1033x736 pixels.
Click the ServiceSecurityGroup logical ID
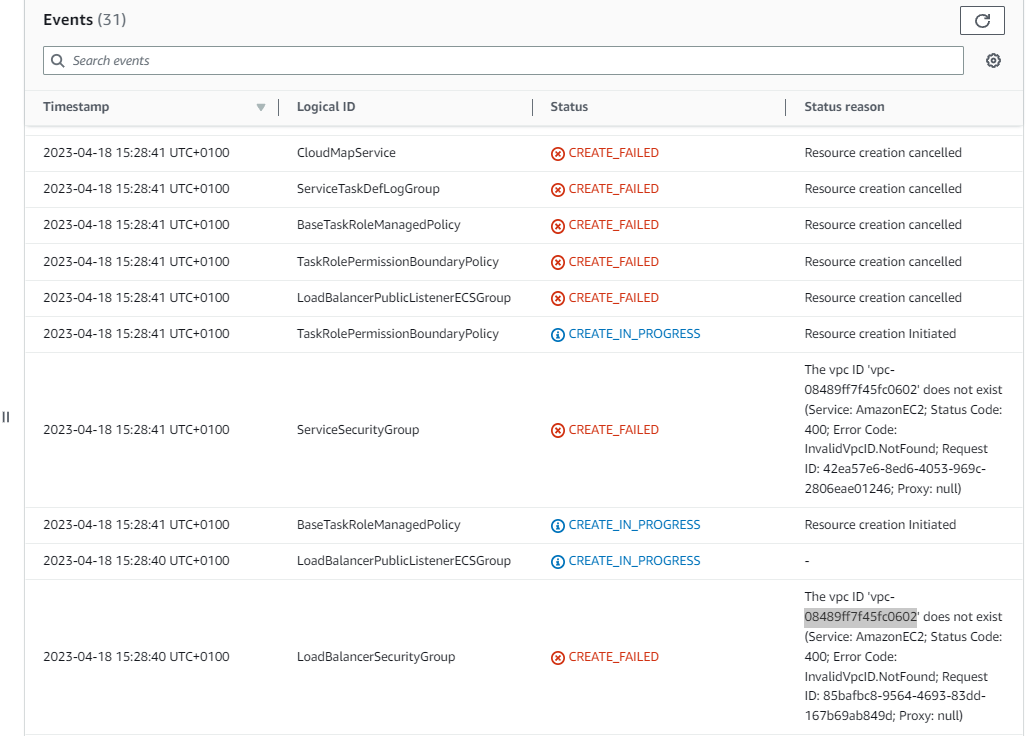point(357,429)
